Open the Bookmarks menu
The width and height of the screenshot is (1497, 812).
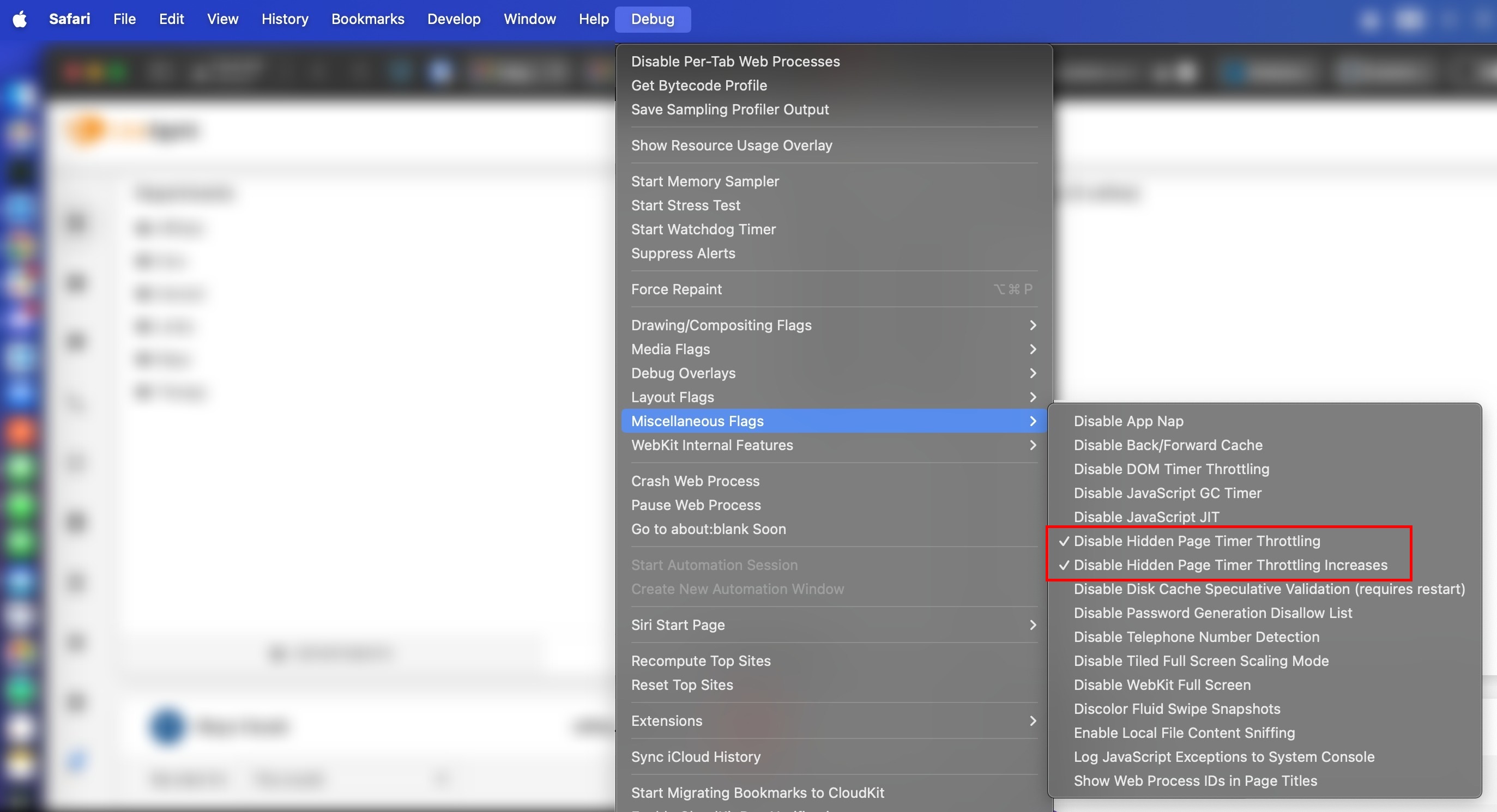(x=367, y=19)
